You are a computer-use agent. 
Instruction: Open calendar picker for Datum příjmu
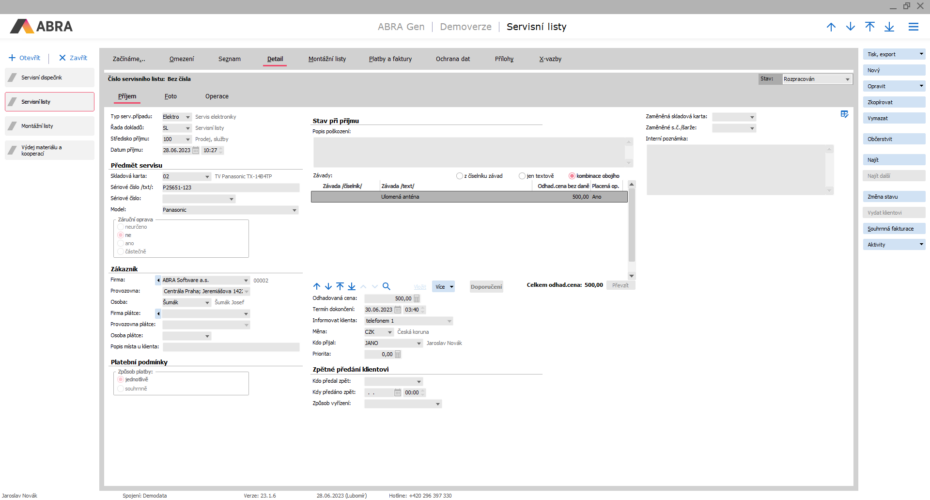(195, 150)
